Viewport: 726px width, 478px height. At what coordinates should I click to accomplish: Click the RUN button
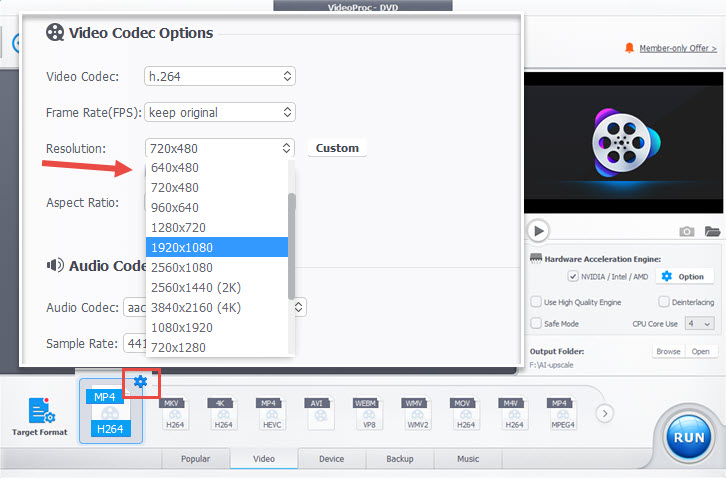[688, 437]
